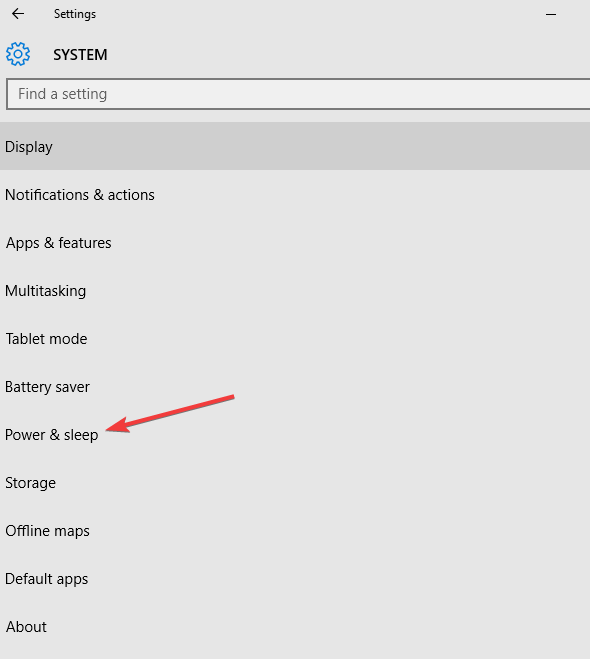The height and width of the screenshot is (659, 590).
Task: Open Apps & features settings
Action: click(295, 243)
